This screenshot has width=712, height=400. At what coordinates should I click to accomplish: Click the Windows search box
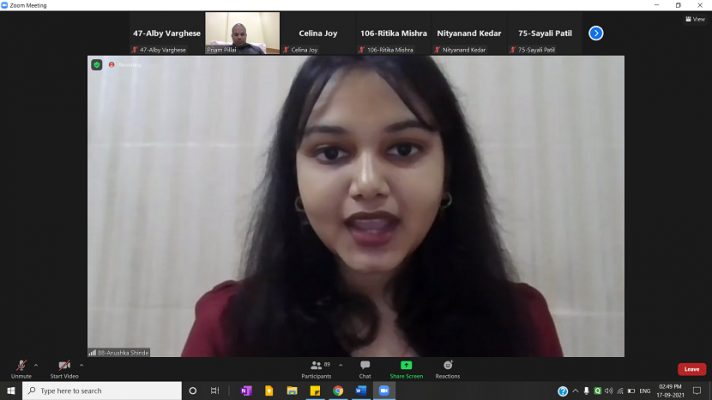(100, 391)
